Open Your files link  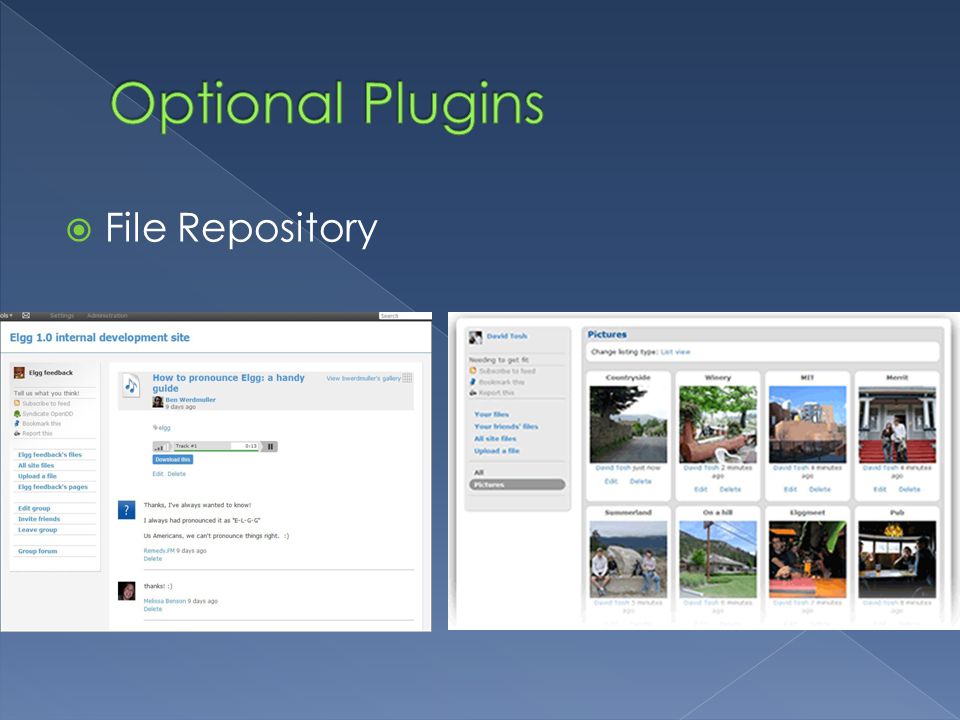click(x=492, y=414)
